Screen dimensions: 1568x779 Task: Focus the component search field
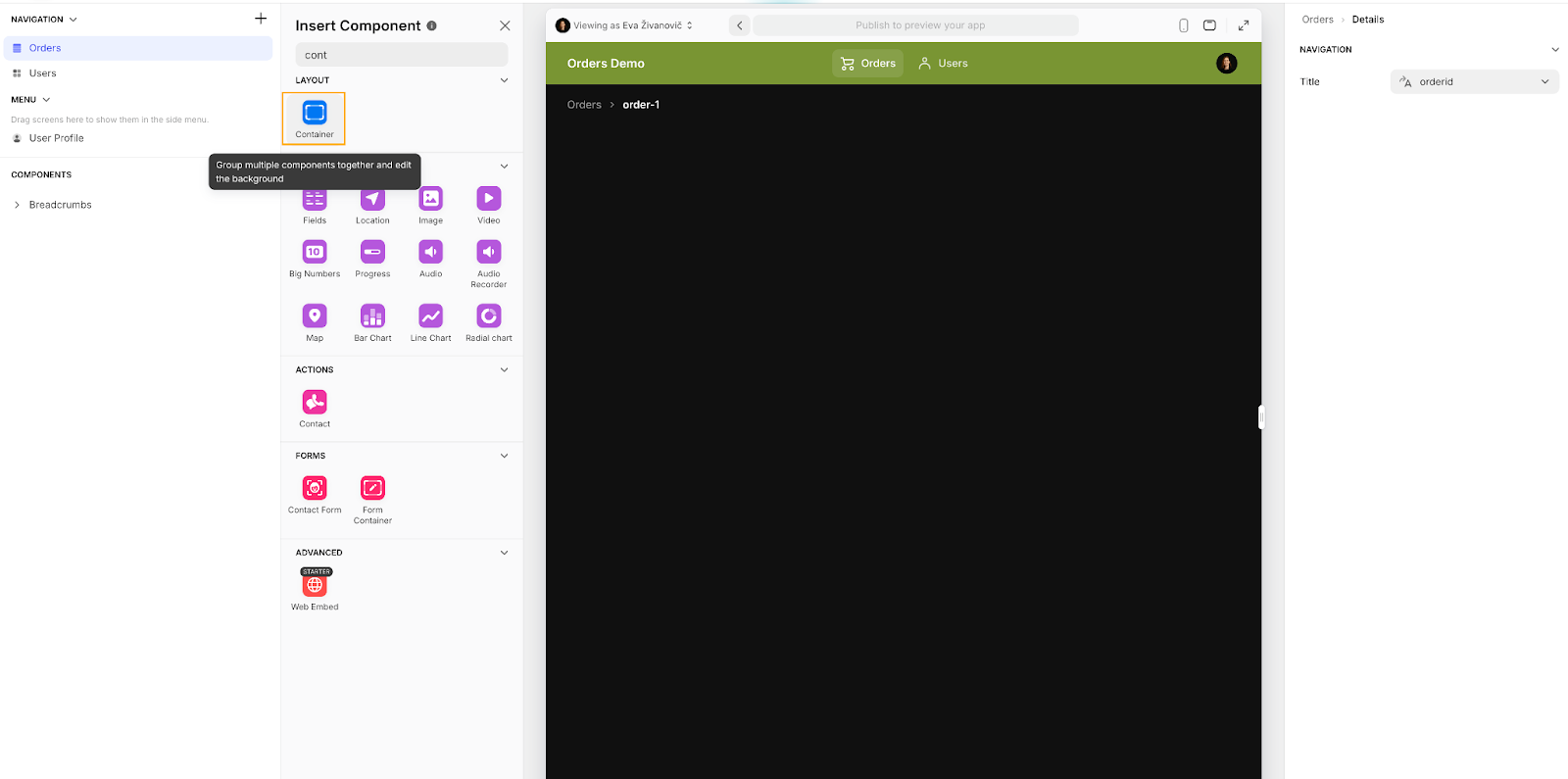tap(402, 55)
